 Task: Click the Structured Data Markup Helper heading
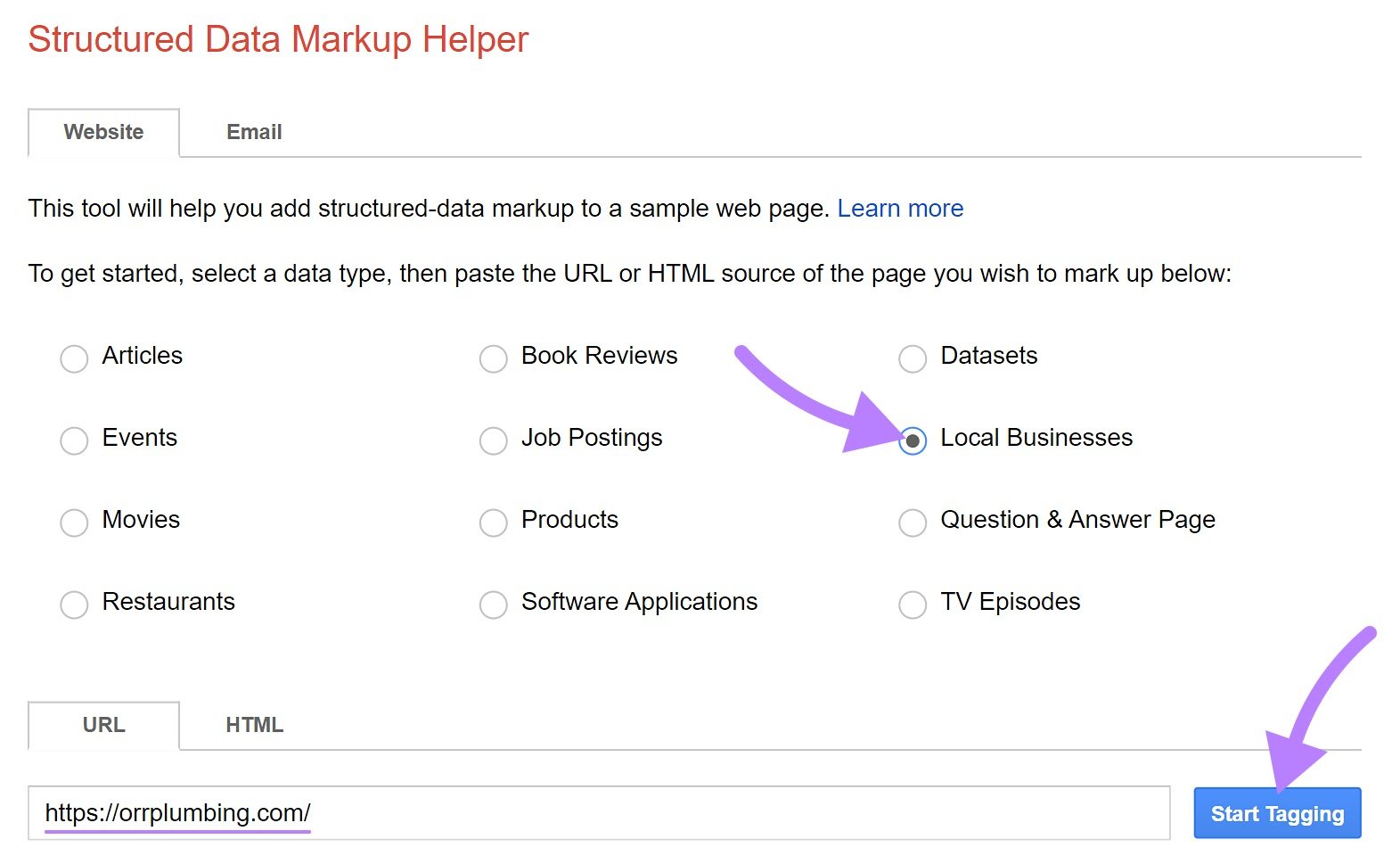(277, 38)
